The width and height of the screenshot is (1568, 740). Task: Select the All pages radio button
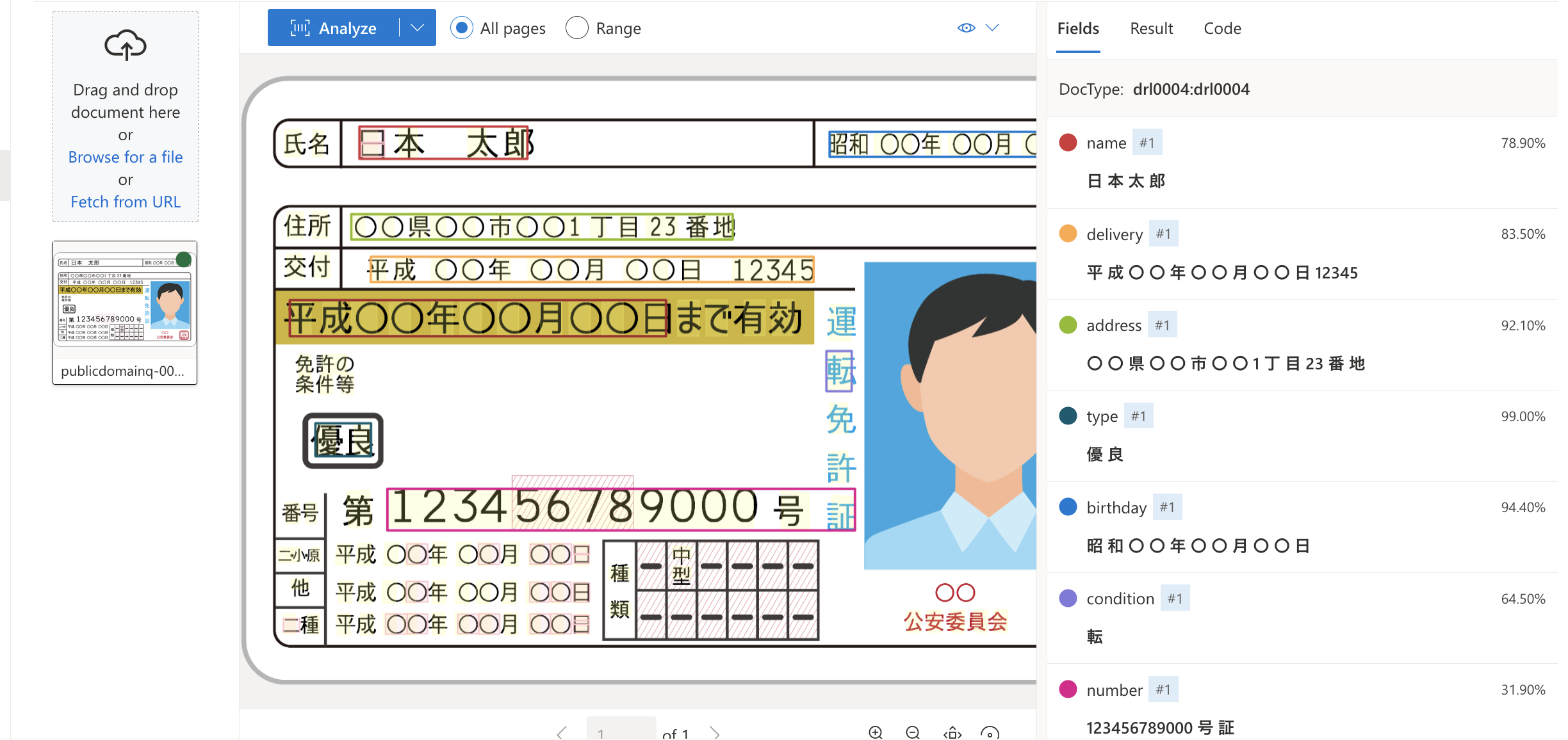tap(461, 28)
